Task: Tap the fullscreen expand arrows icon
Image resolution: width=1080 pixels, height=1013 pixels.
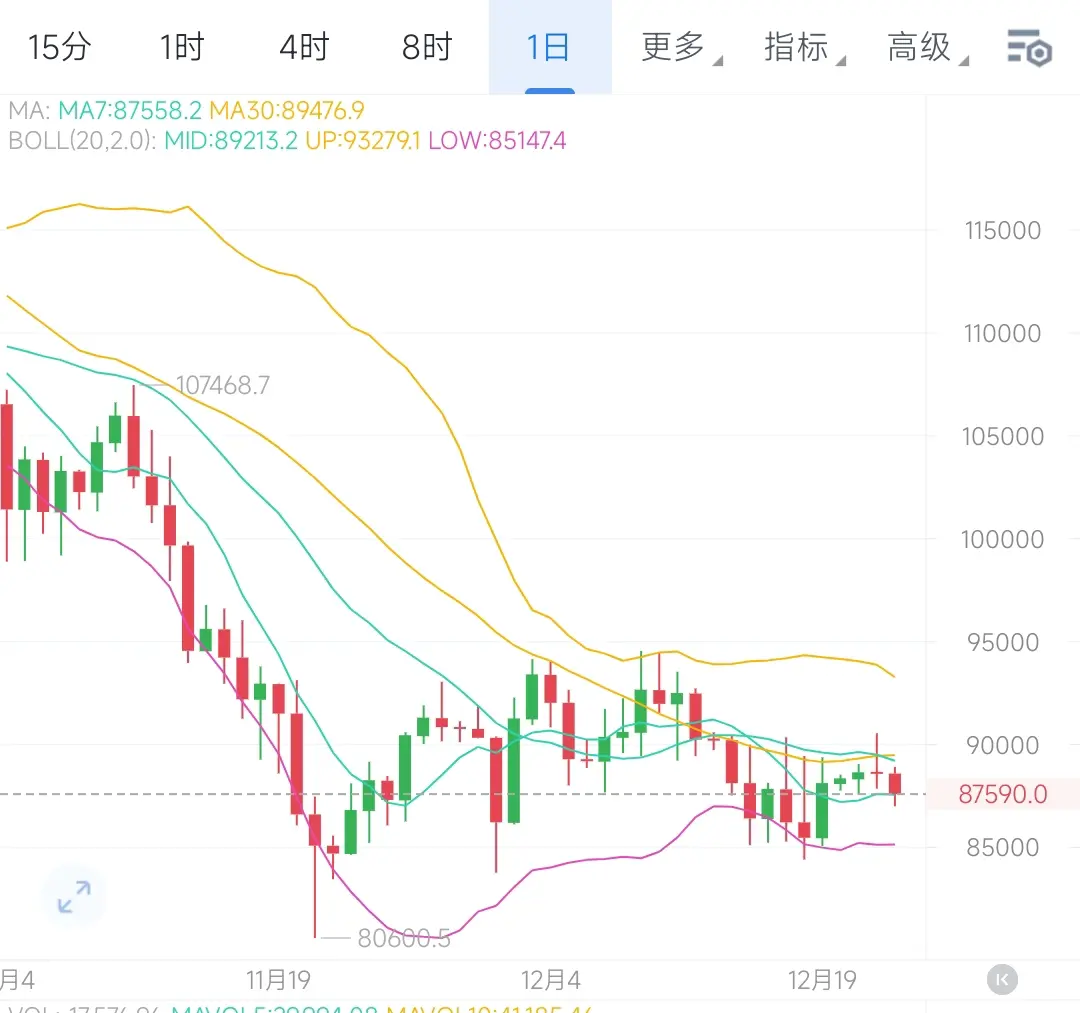Action: (74, 897)
